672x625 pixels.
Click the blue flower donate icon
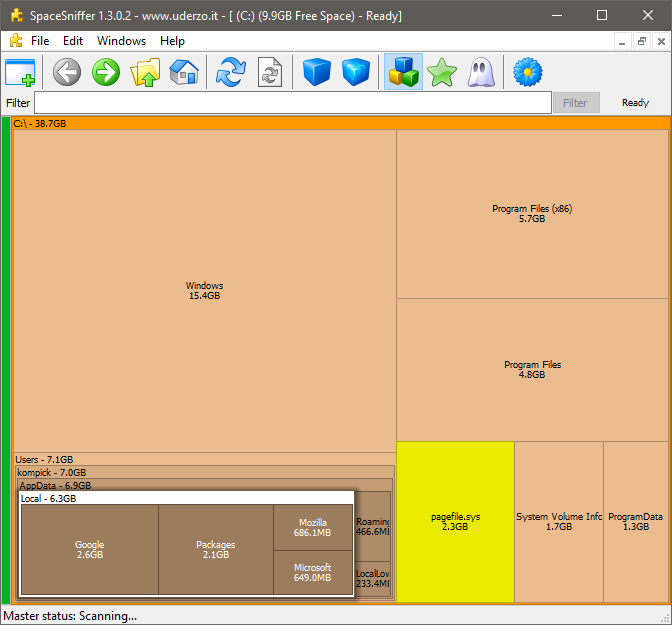[x=528, y=72]
